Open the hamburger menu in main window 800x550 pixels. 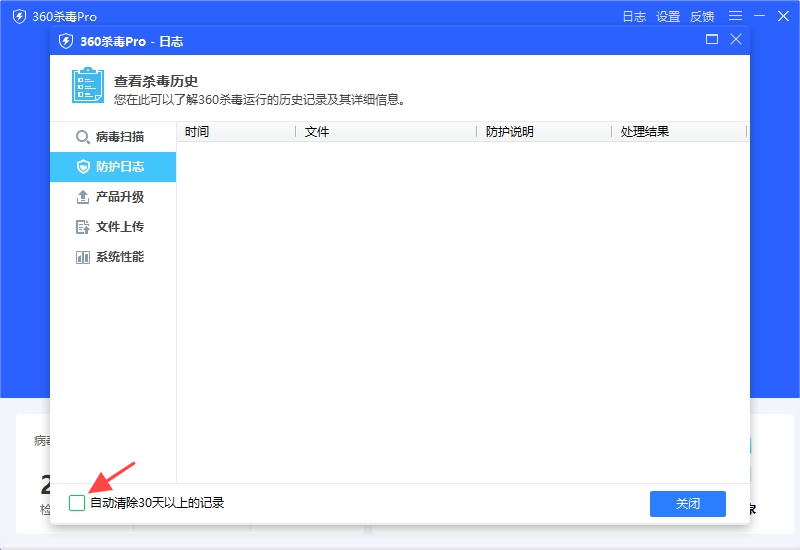(x=735, y=16)
